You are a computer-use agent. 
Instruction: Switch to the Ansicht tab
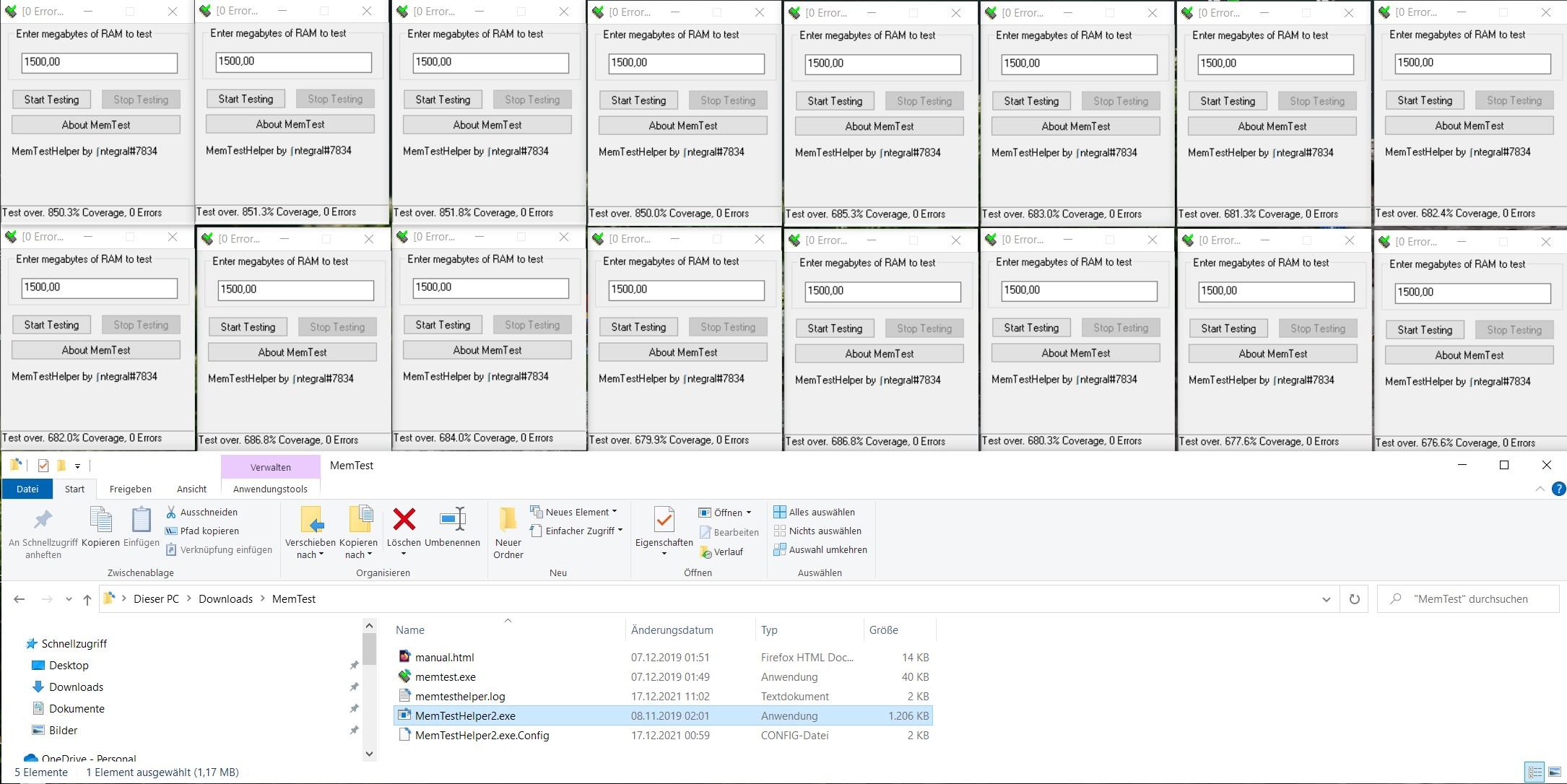coord(191,489)
